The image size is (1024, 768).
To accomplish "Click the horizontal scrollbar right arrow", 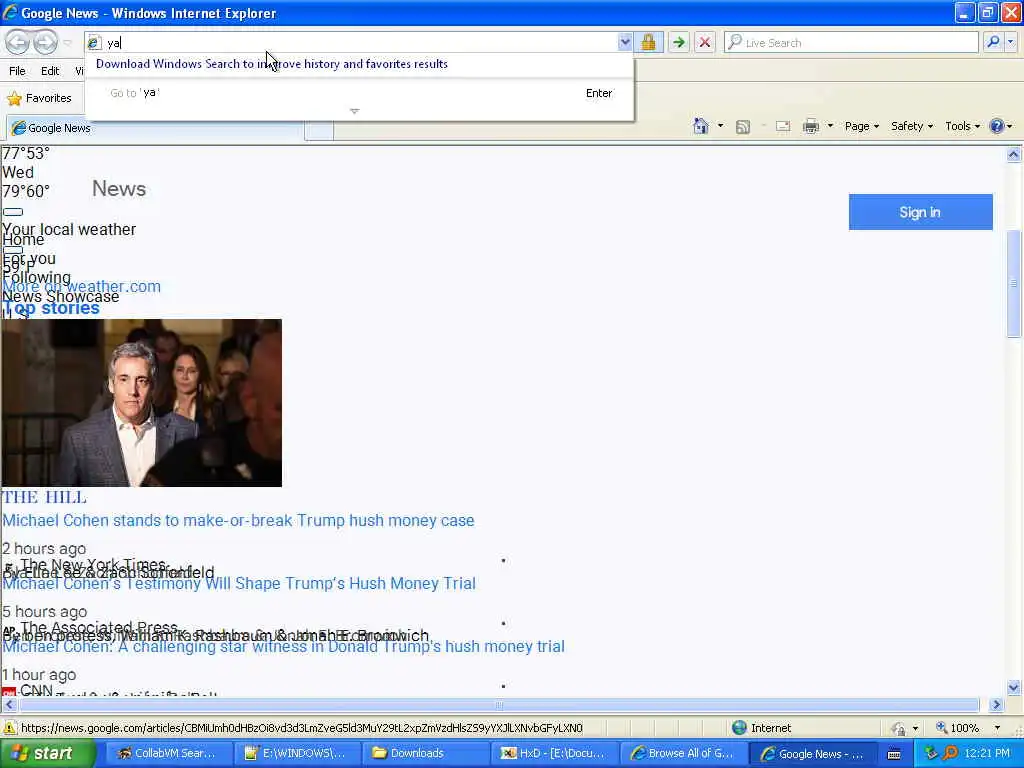I will tap(996, 705).
